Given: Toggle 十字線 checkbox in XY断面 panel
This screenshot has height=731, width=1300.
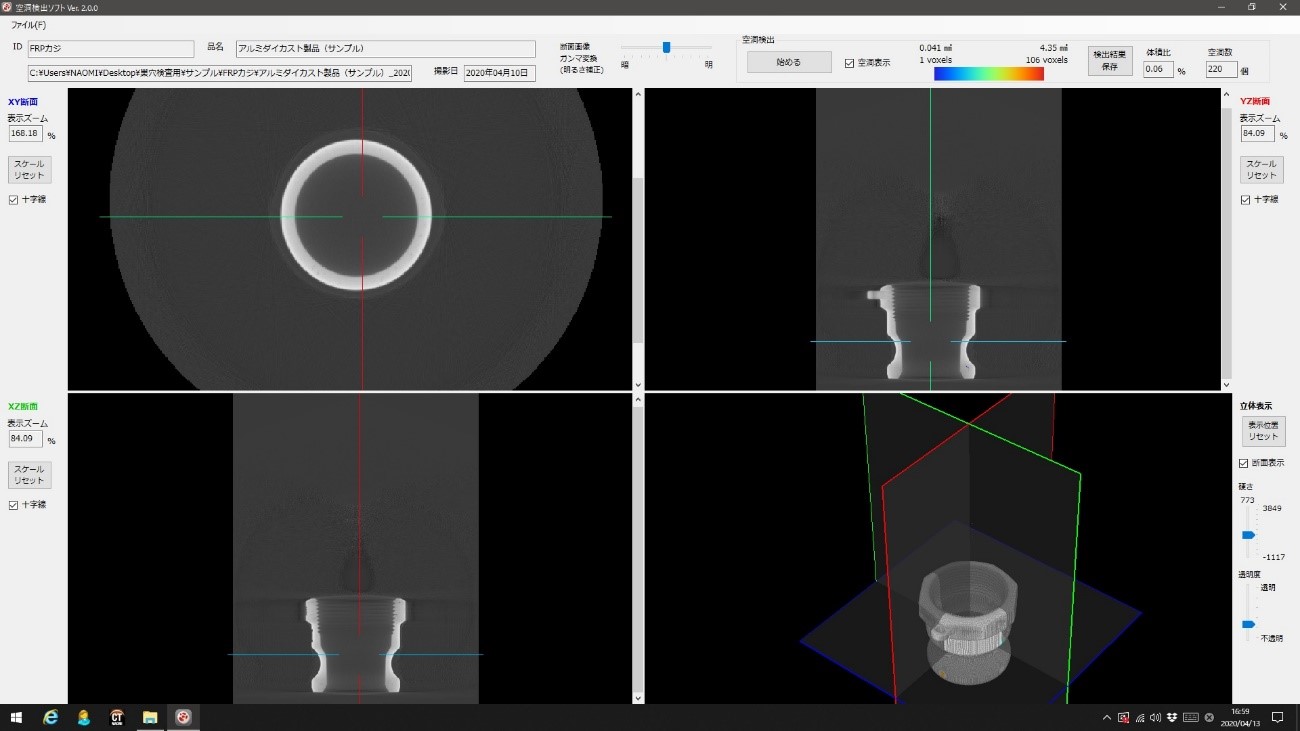Looking at the screenshot, I should pos(13,200).
